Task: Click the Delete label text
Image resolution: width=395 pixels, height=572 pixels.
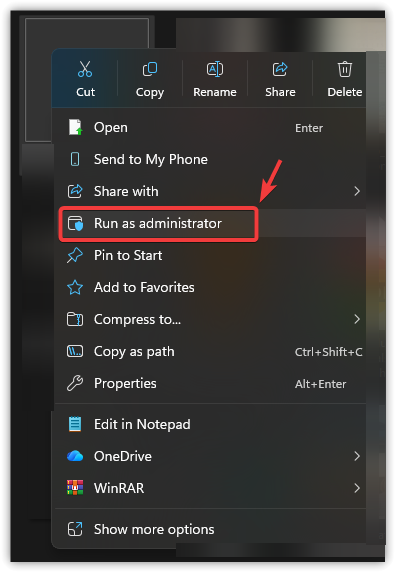Action: [345, 92]
